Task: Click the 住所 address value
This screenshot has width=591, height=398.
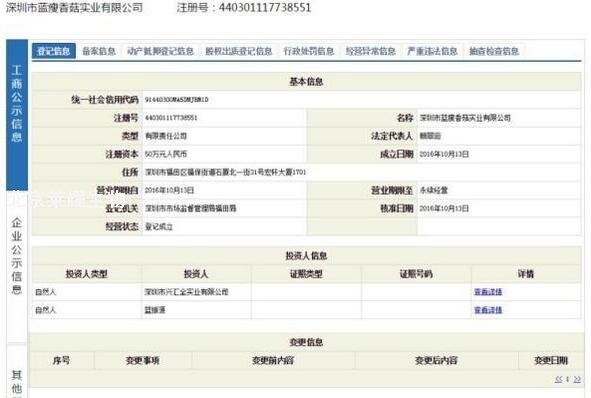Action: 225,172
